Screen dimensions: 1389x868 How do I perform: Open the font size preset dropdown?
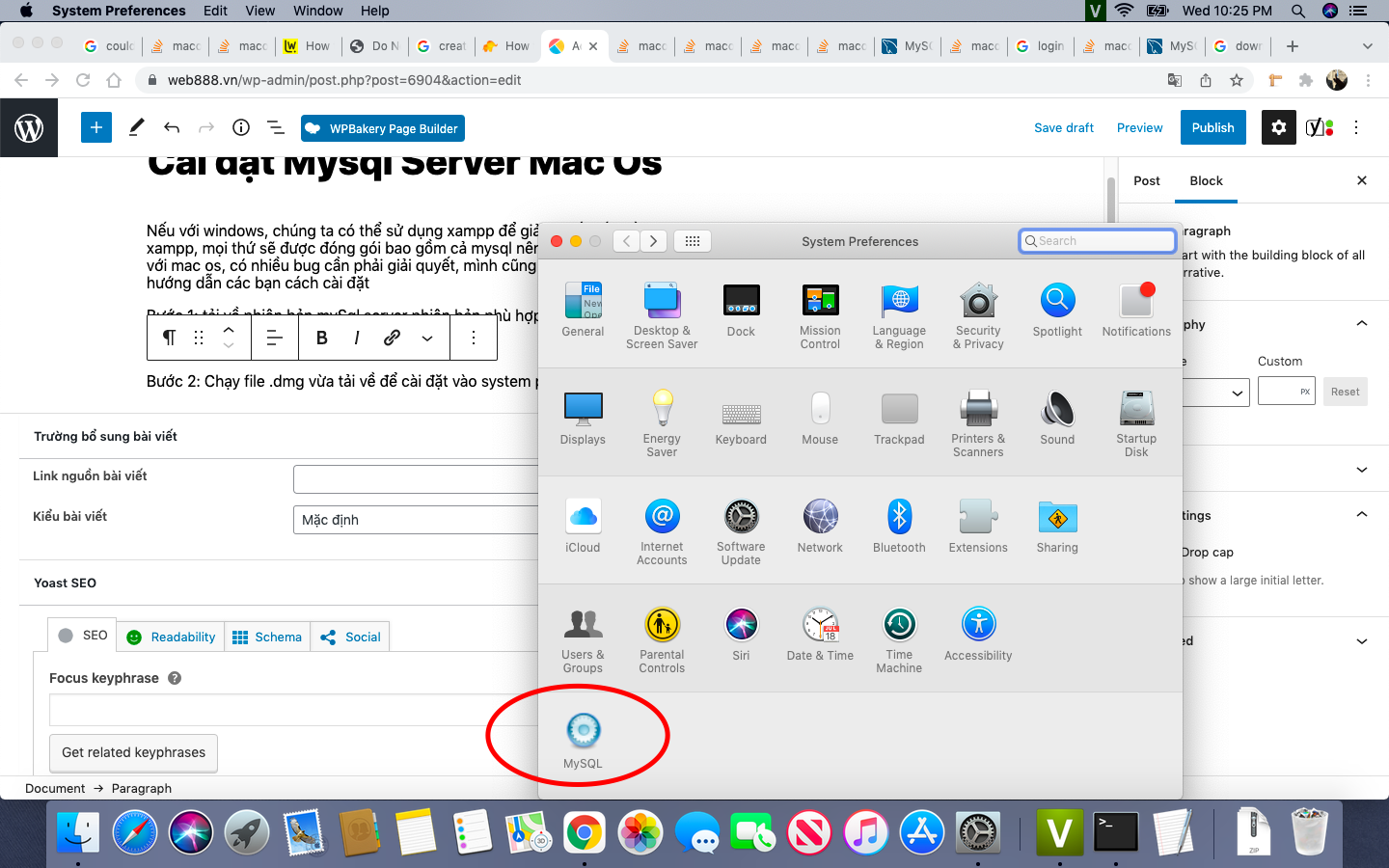(1215, 392)
